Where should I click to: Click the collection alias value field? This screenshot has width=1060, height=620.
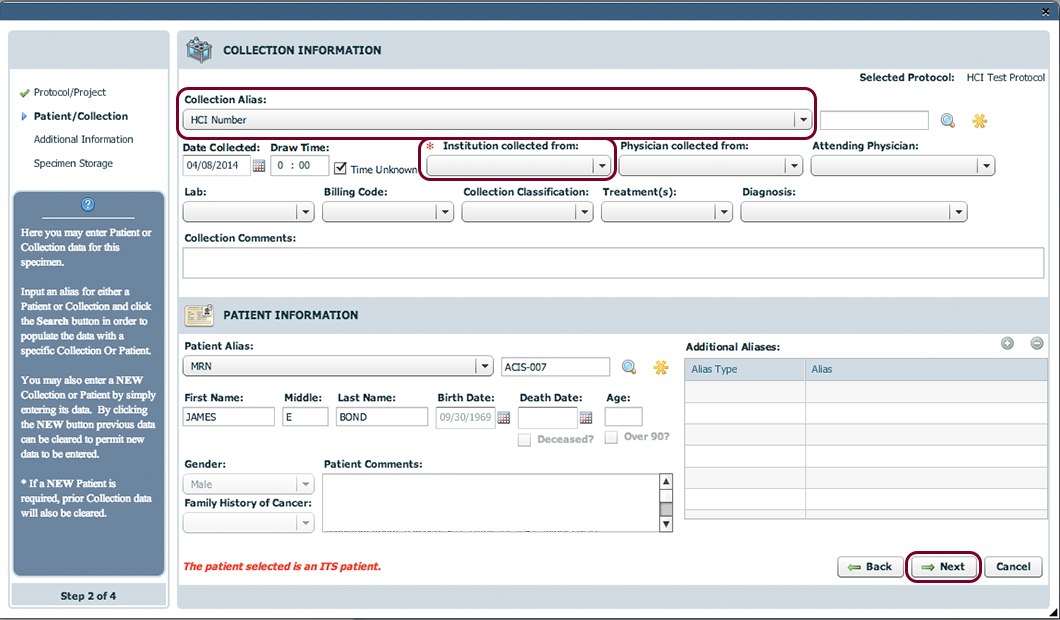874,120
